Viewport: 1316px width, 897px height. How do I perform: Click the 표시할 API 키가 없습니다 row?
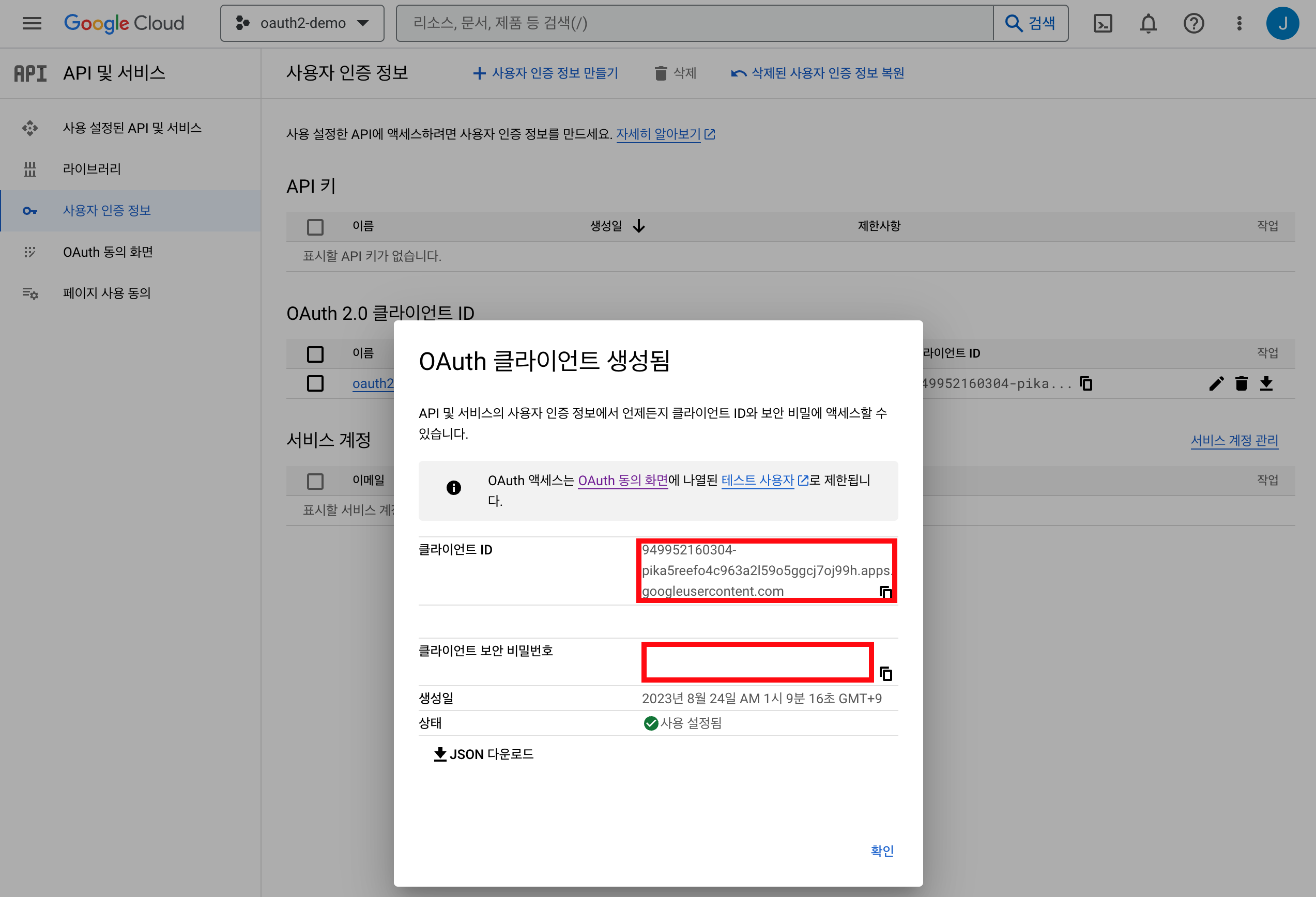(x=790, y=256)
